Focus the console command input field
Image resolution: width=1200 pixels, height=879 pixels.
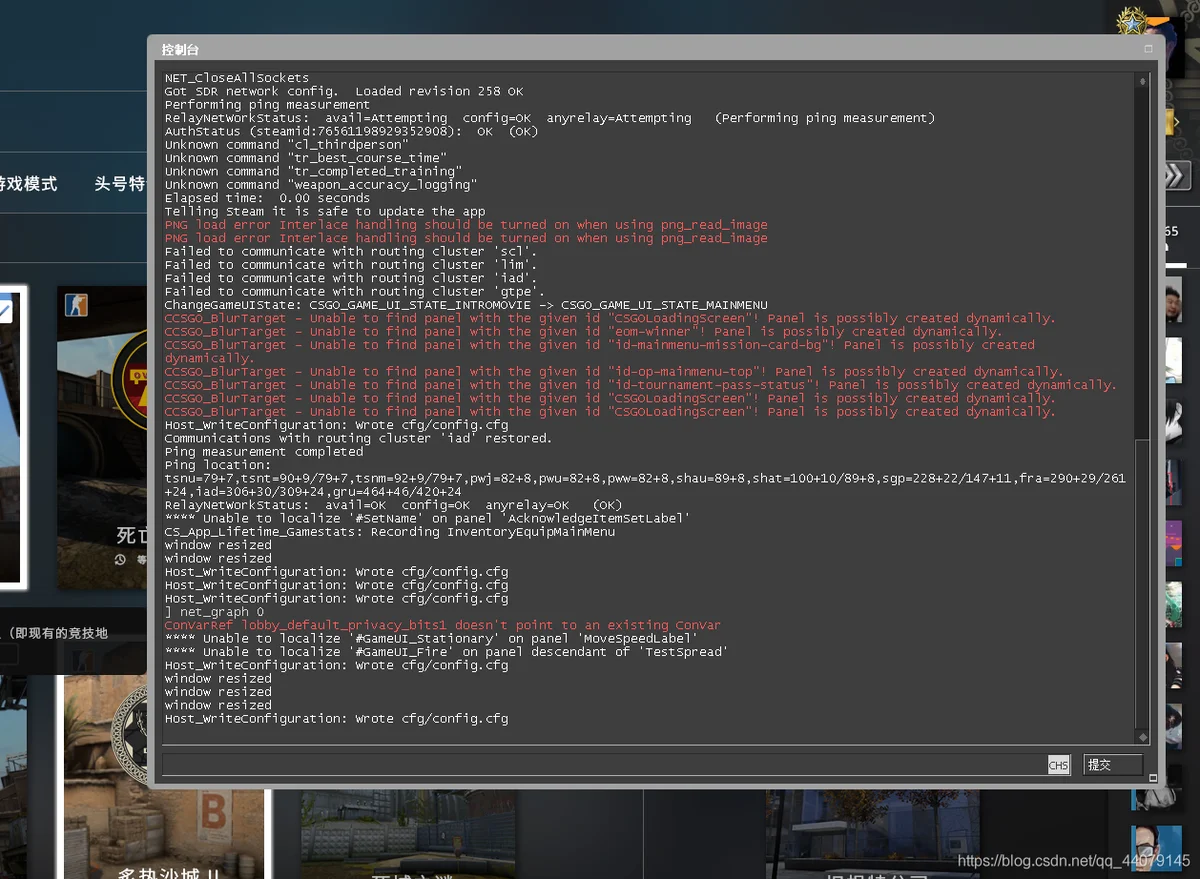(x=603, y=765)
